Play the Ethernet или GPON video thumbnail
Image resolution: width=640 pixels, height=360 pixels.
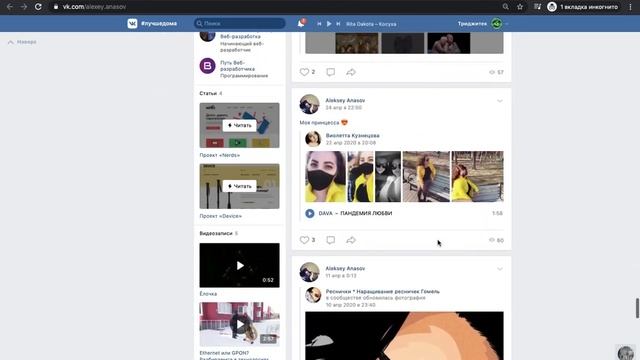click(x=240, y=324)
